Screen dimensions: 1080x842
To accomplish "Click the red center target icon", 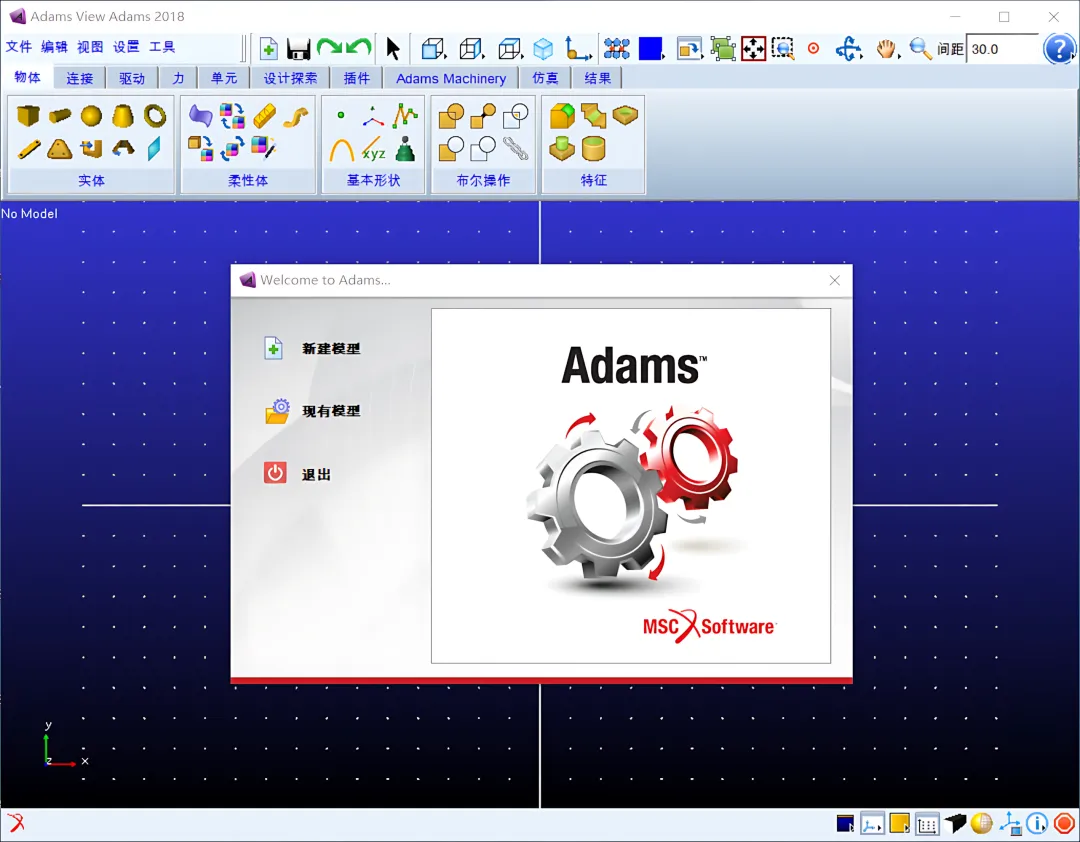I will tap(813, 49).
